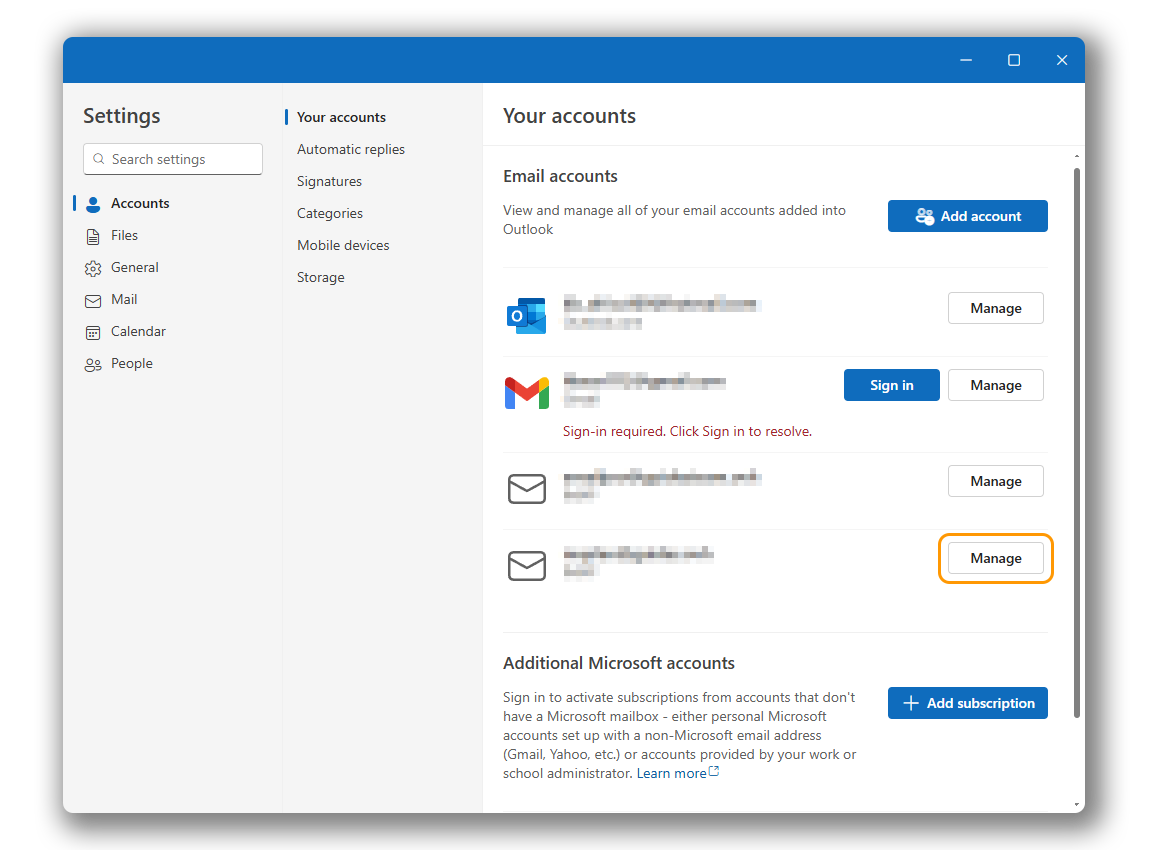Open People settings via contacts icon
The height and width of the screenshot is (850, 1150).
click(93, 364)
